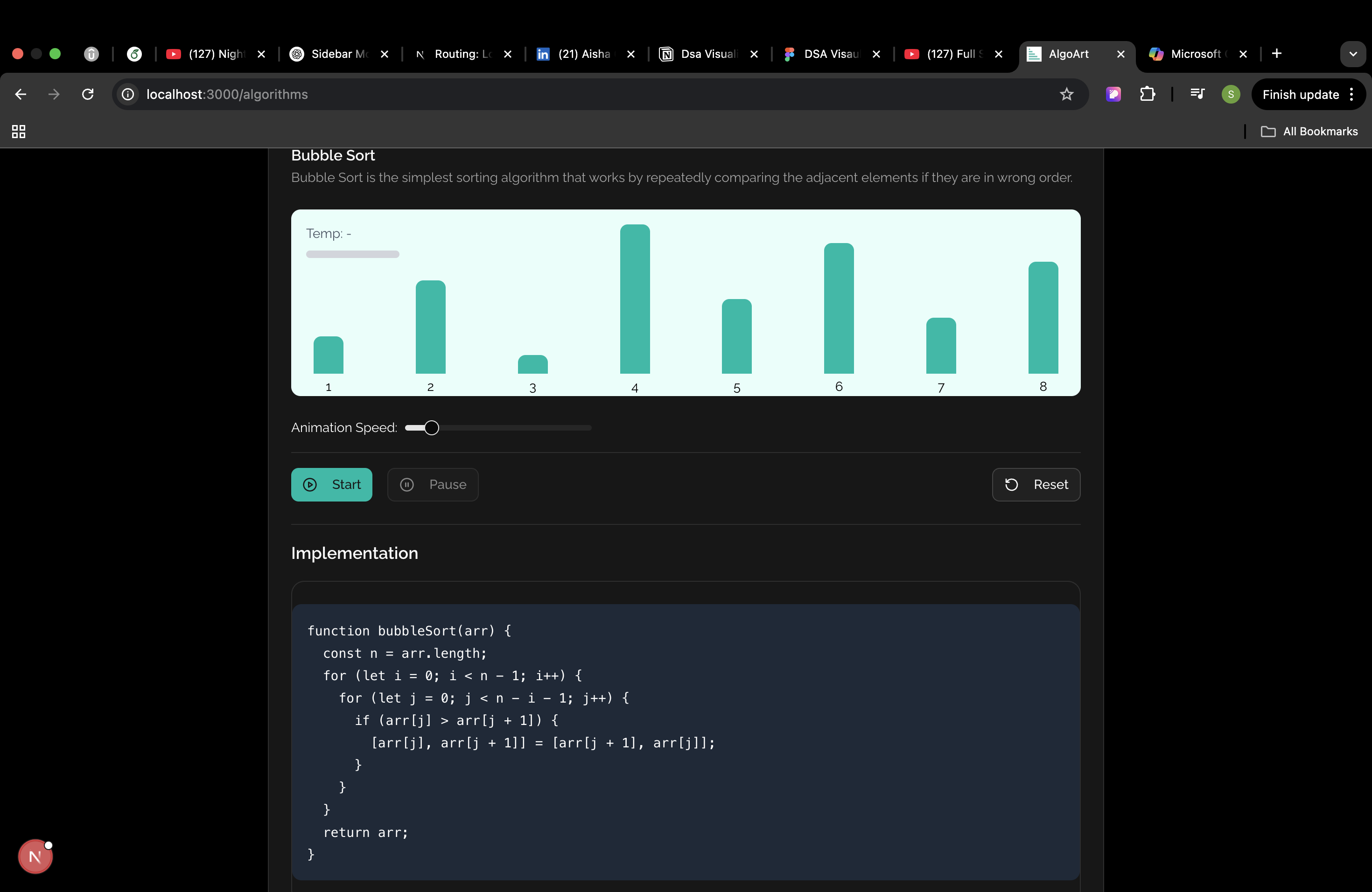Click the Pause button
1372x892 pixels.
tap(433, 484)
